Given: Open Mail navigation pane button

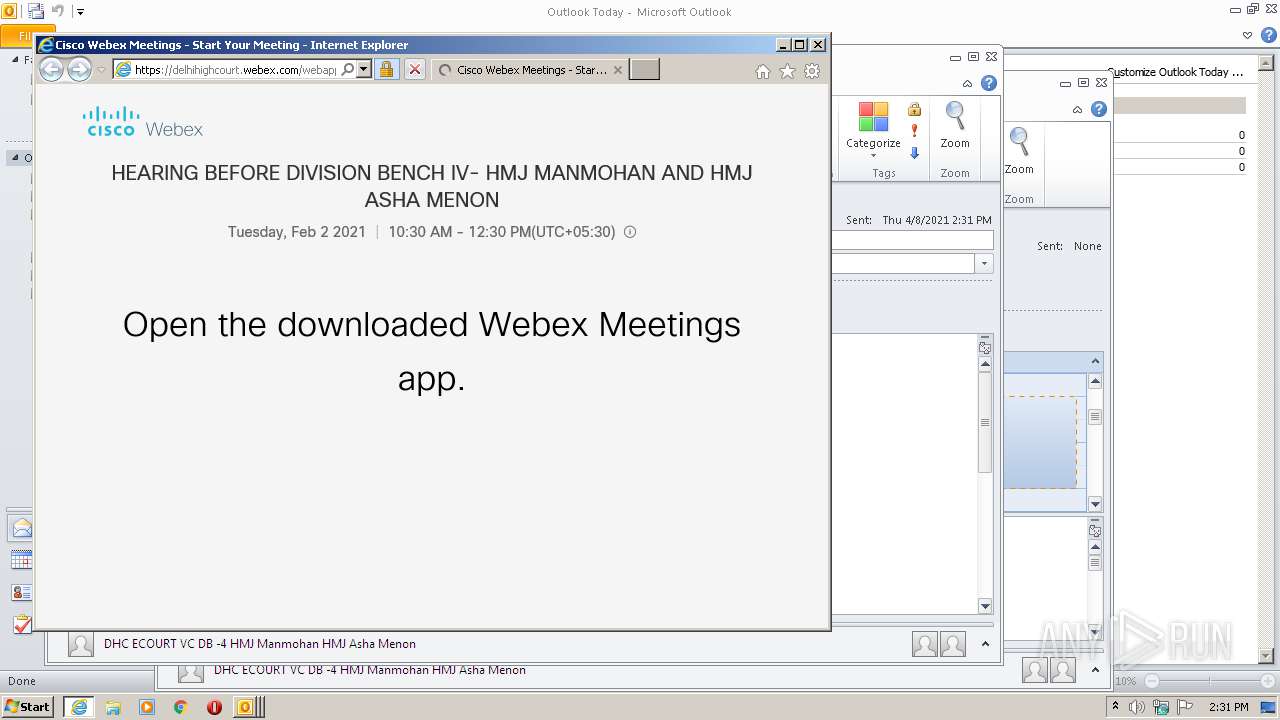Looking at the screenshot, I should [22, 528].
